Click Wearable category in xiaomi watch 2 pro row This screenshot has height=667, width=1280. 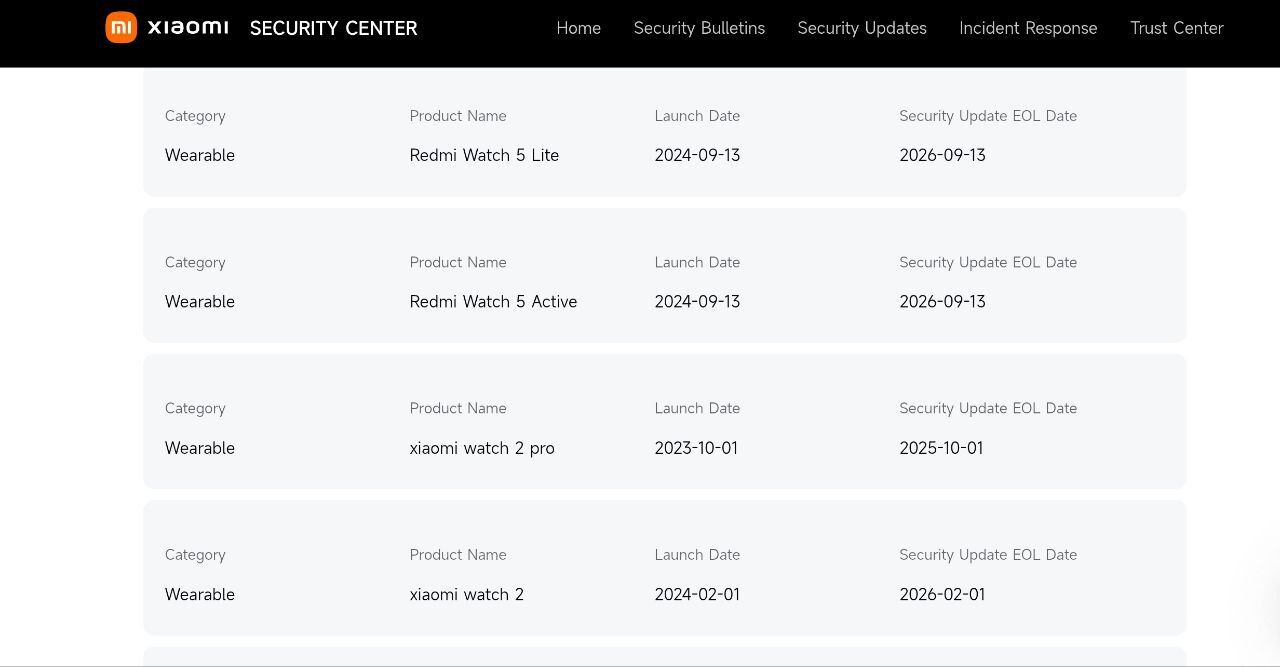[200, 448]
